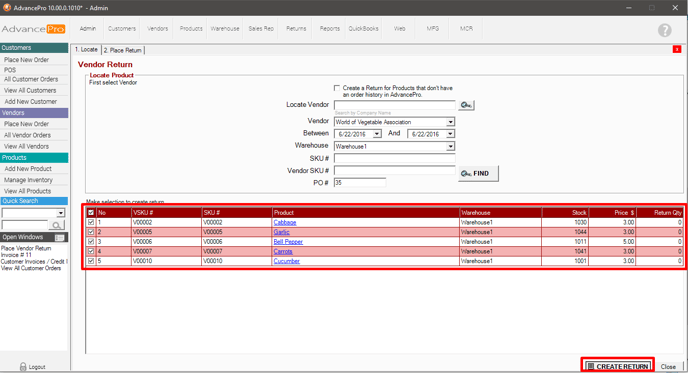
Task: Click the Locate Vendor search icon button
Action: 466,105
